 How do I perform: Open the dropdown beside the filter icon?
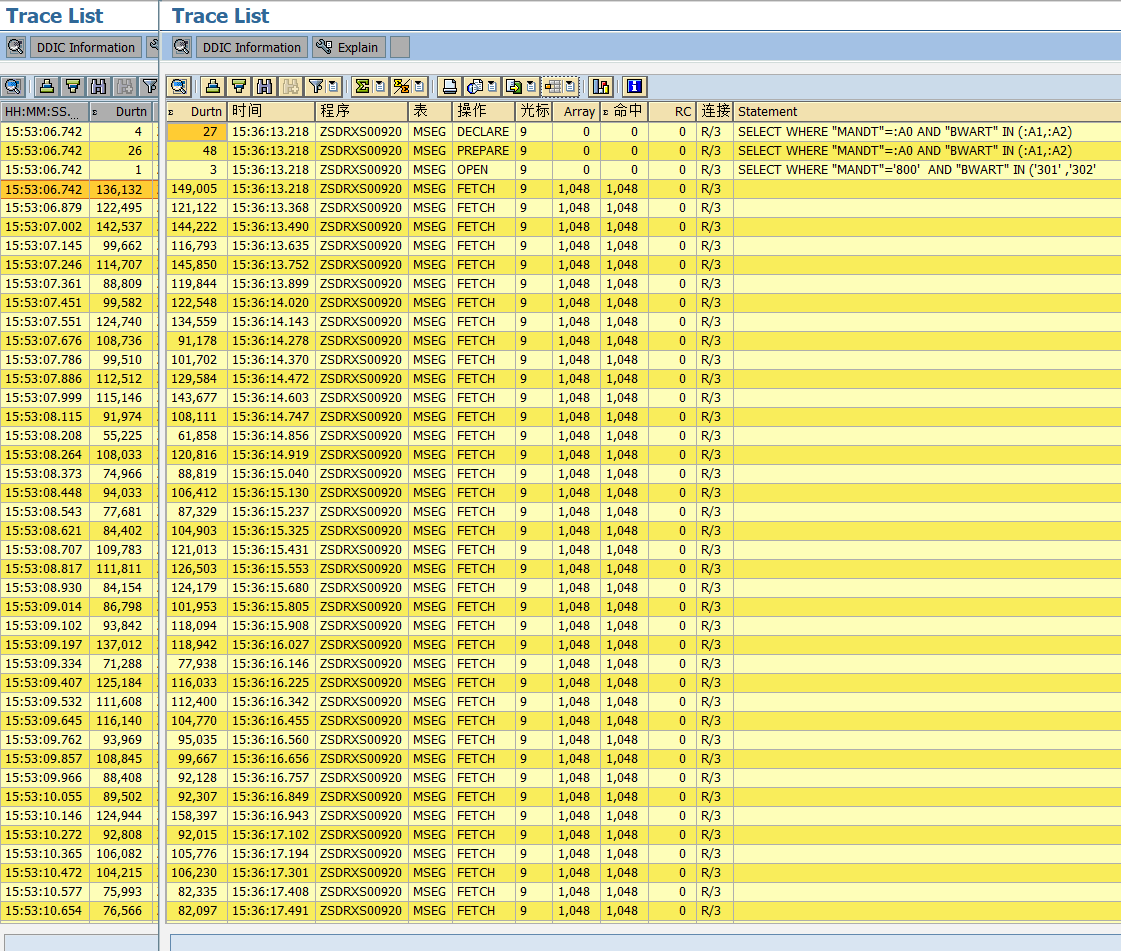(334, 87)
